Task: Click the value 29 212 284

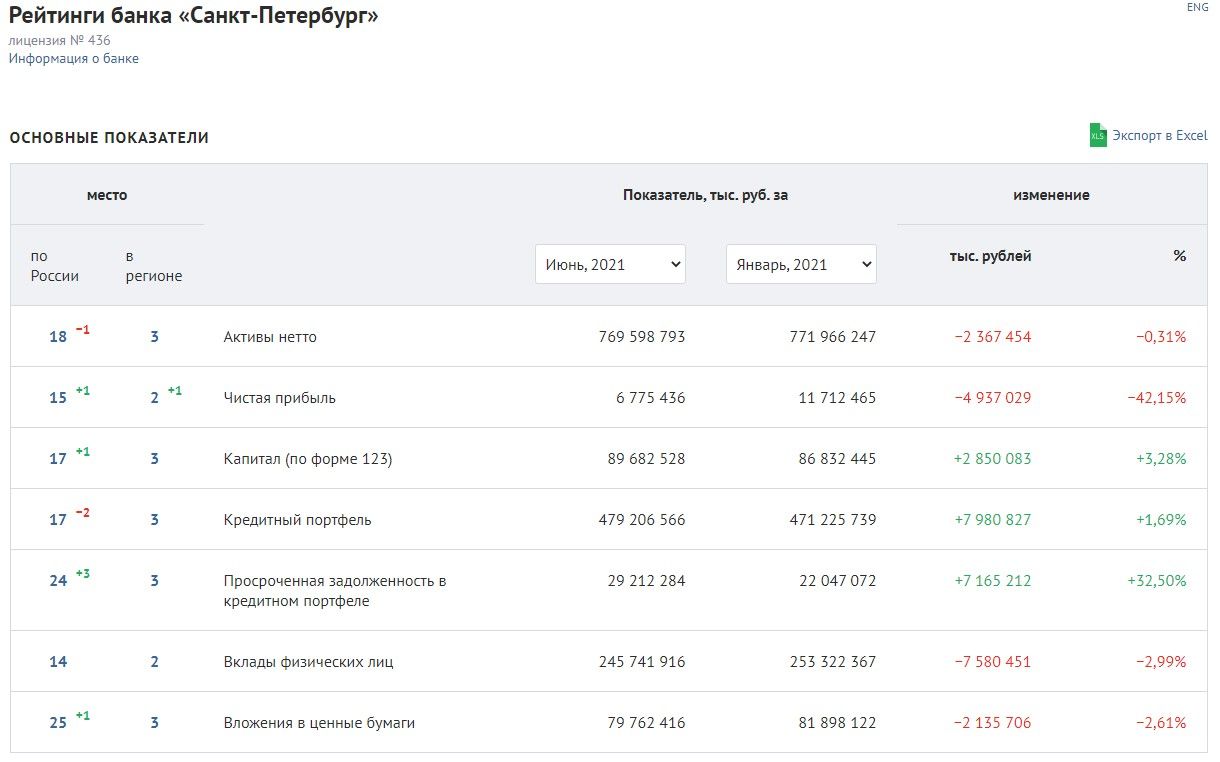Action: point(647,581)
